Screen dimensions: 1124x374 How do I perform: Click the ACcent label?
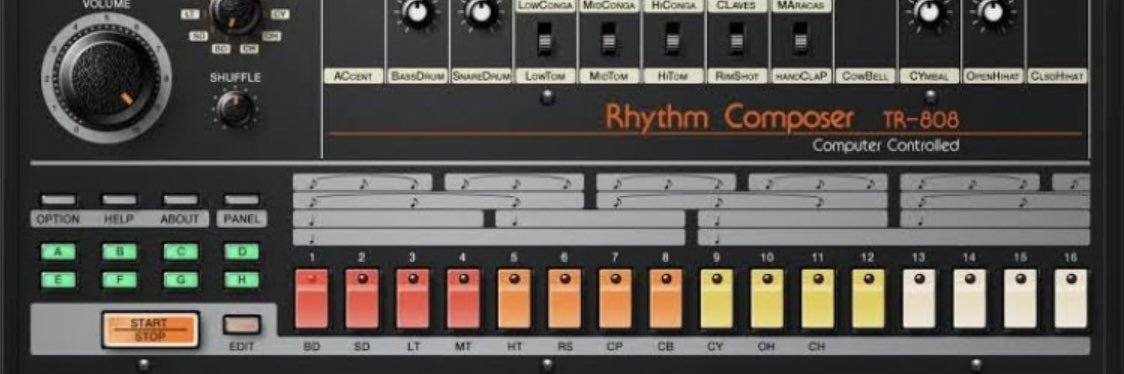[x=353, y=76]
